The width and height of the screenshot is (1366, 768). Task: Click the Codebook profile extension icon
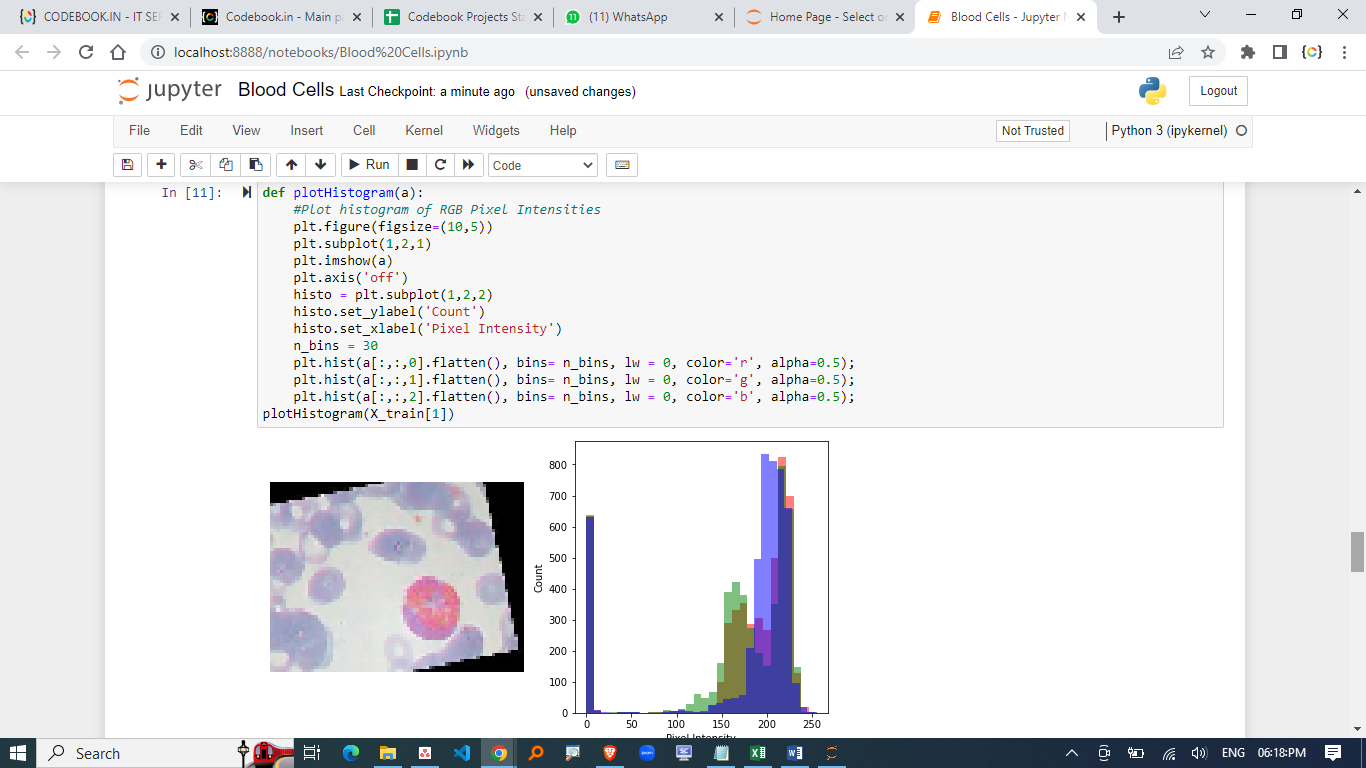(1313, 52)
